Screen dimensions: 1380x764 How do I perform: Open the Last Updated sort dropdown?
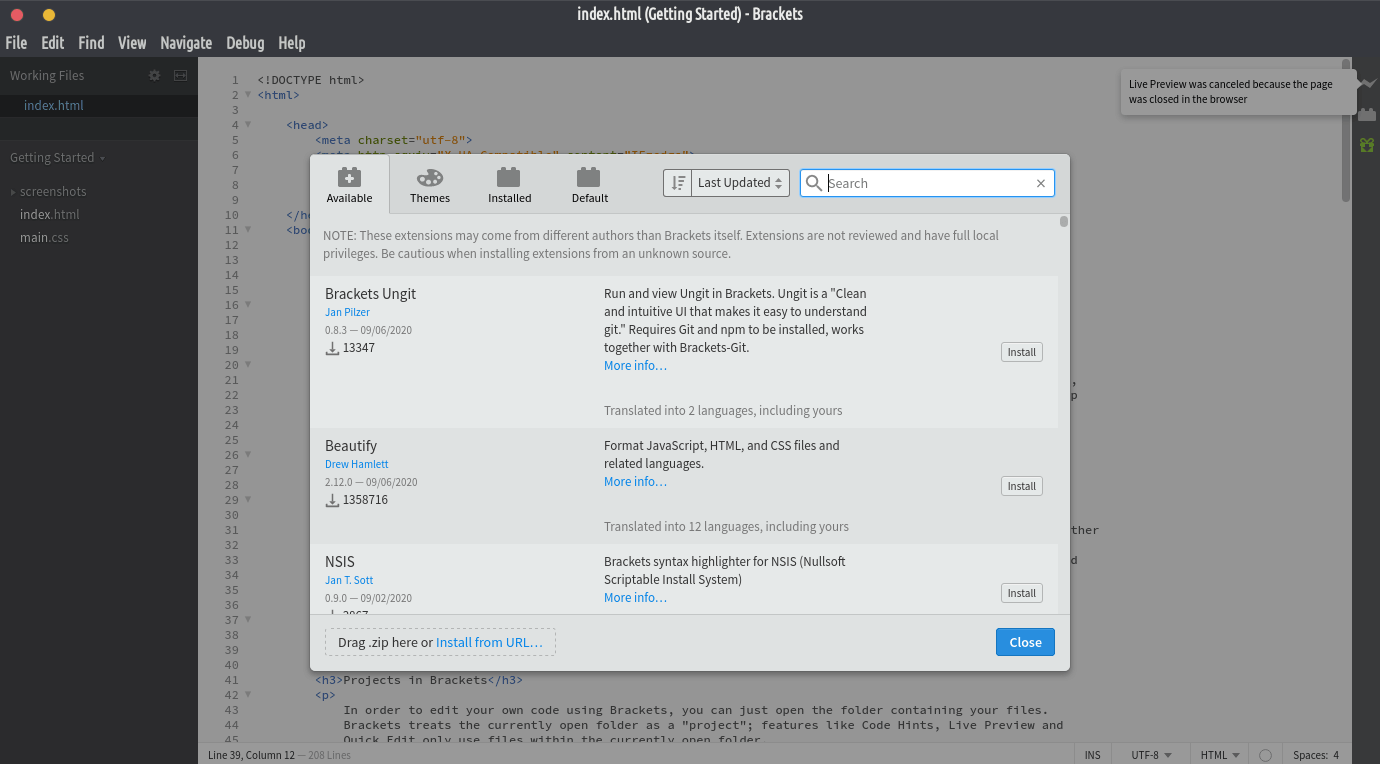(741, 183)
